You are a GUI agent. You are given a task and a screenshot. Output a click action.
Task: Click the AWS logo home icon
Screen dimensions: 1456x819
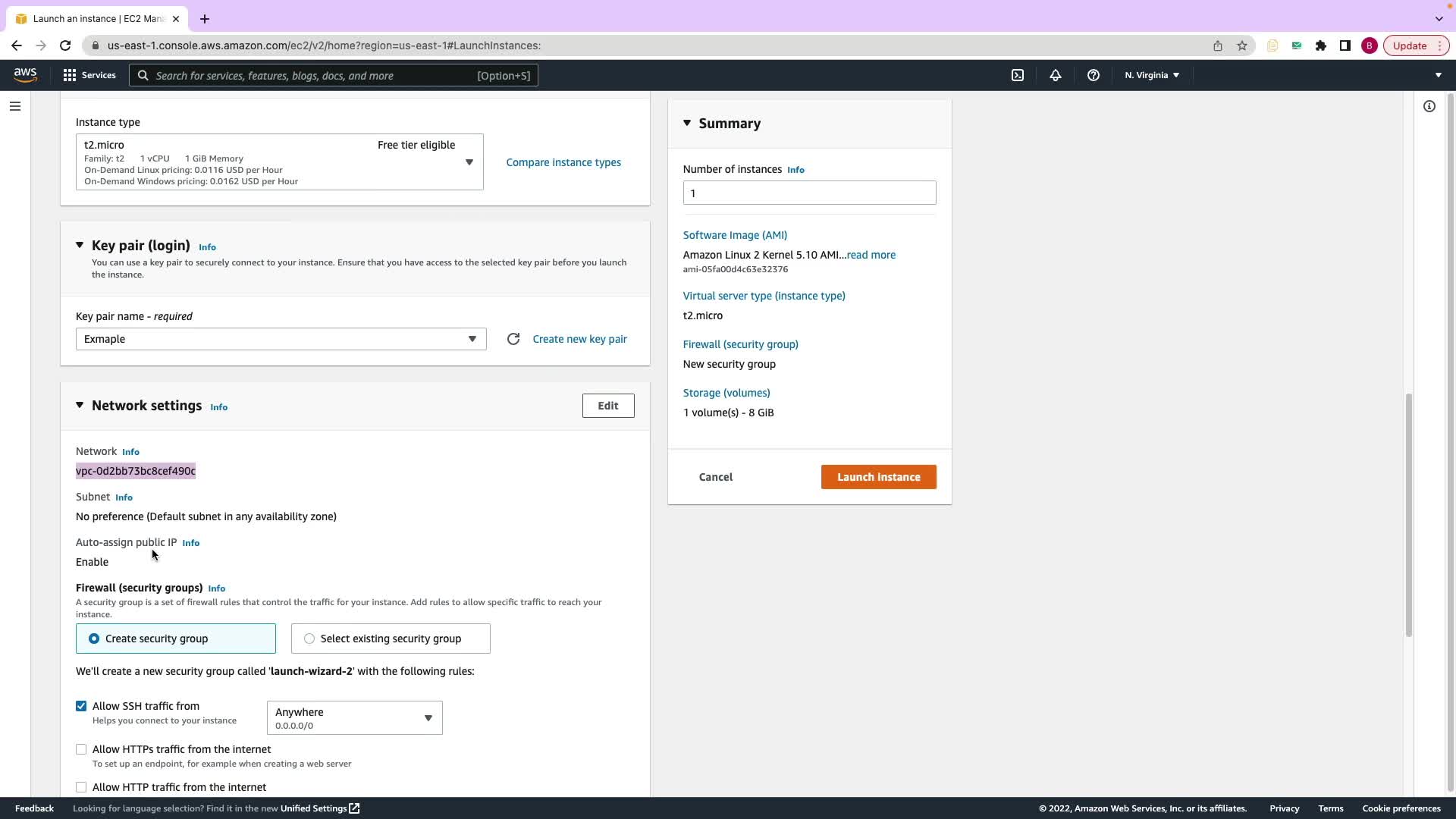coord(25,74)
